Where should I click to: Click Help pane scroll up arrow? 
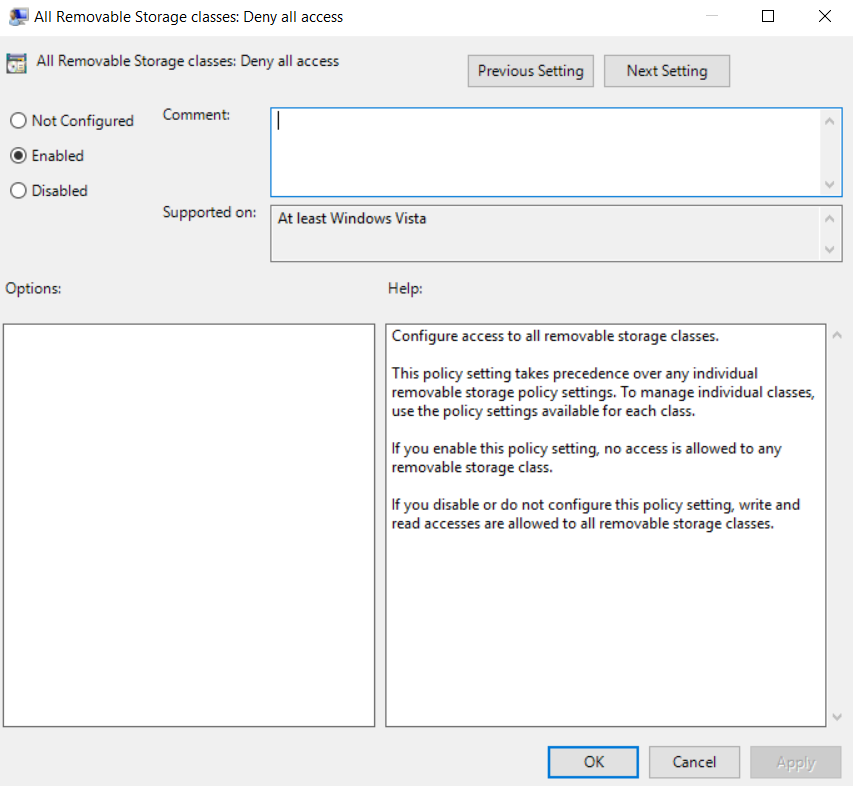(x=837, y=336)
